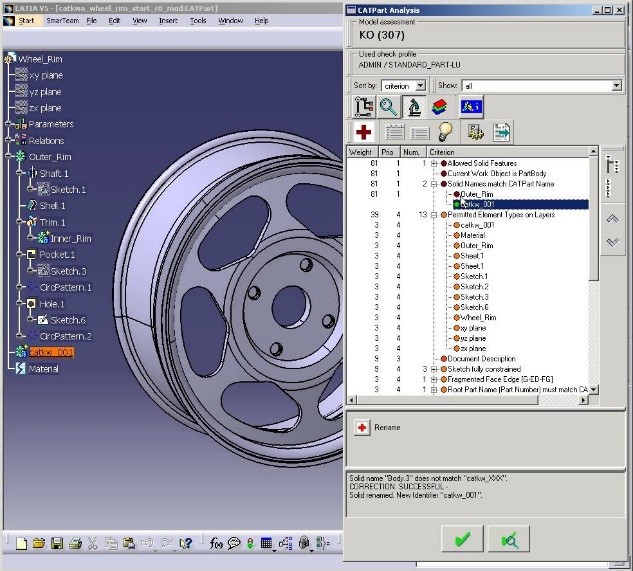Click the export report document icon
Image resolution: width=633 pixels, height=571 pixels.
(502, 132)
